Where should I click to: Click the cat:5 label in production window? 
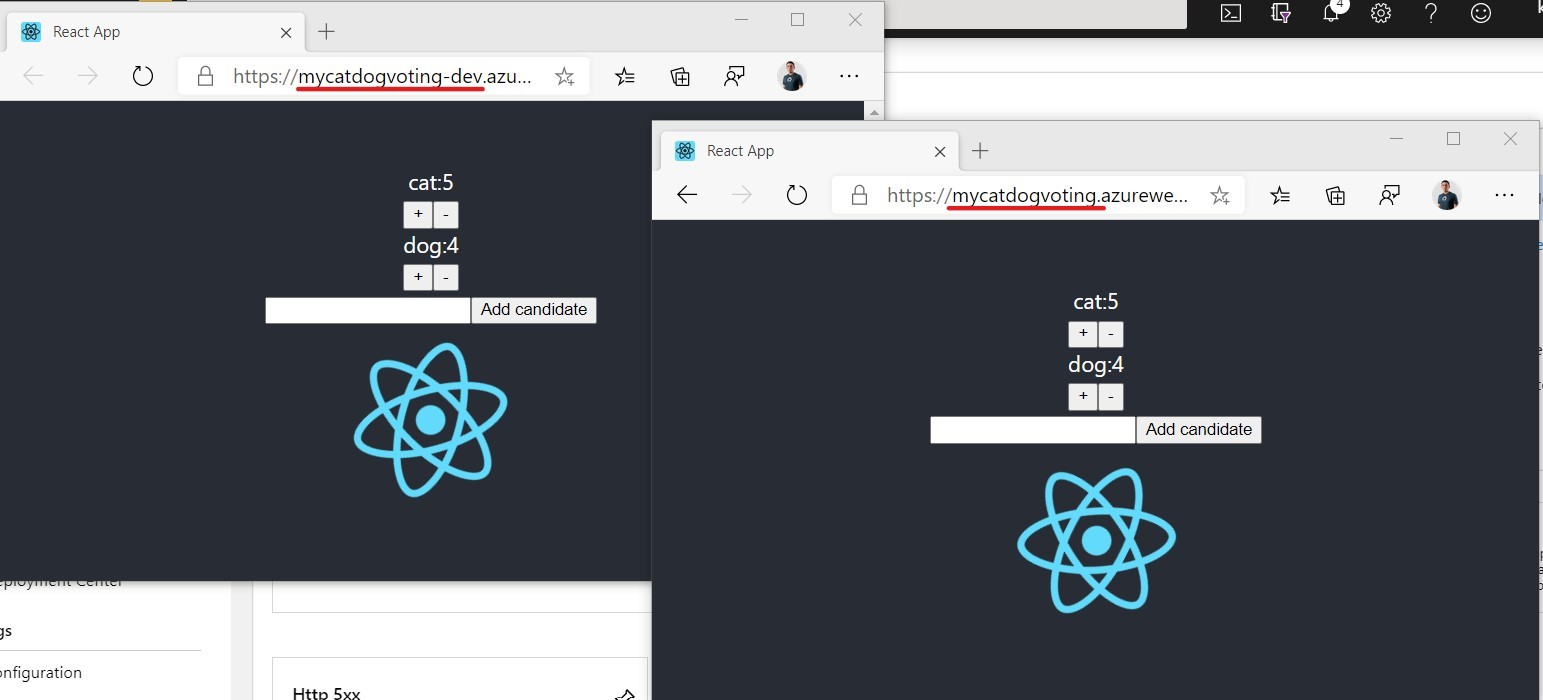(x=1096, y=302)
